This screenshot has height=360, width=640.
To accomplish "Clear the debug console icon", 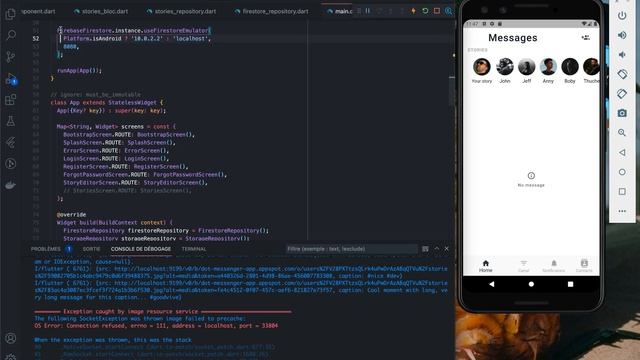I will [x=425, y=249].
